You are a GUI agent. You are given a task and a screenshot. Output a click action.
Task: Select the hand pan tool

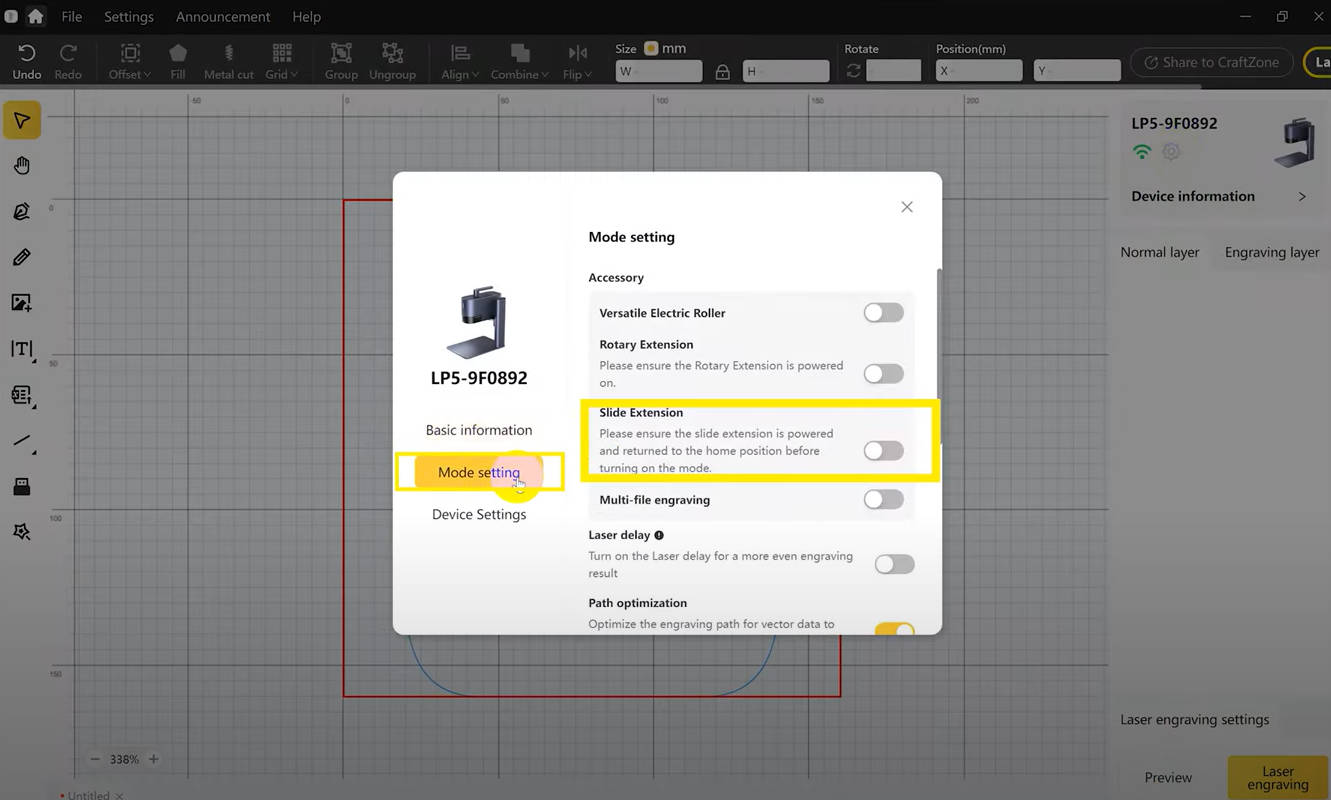click(22, 166)
